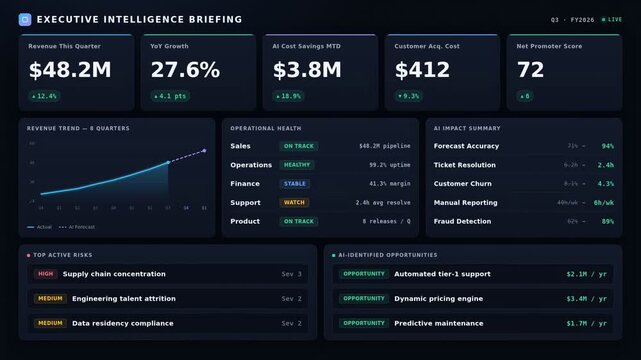This screenshot has width=641, height=360.
Task: Click the Top Active Risks heading
Action: (63, 255)
